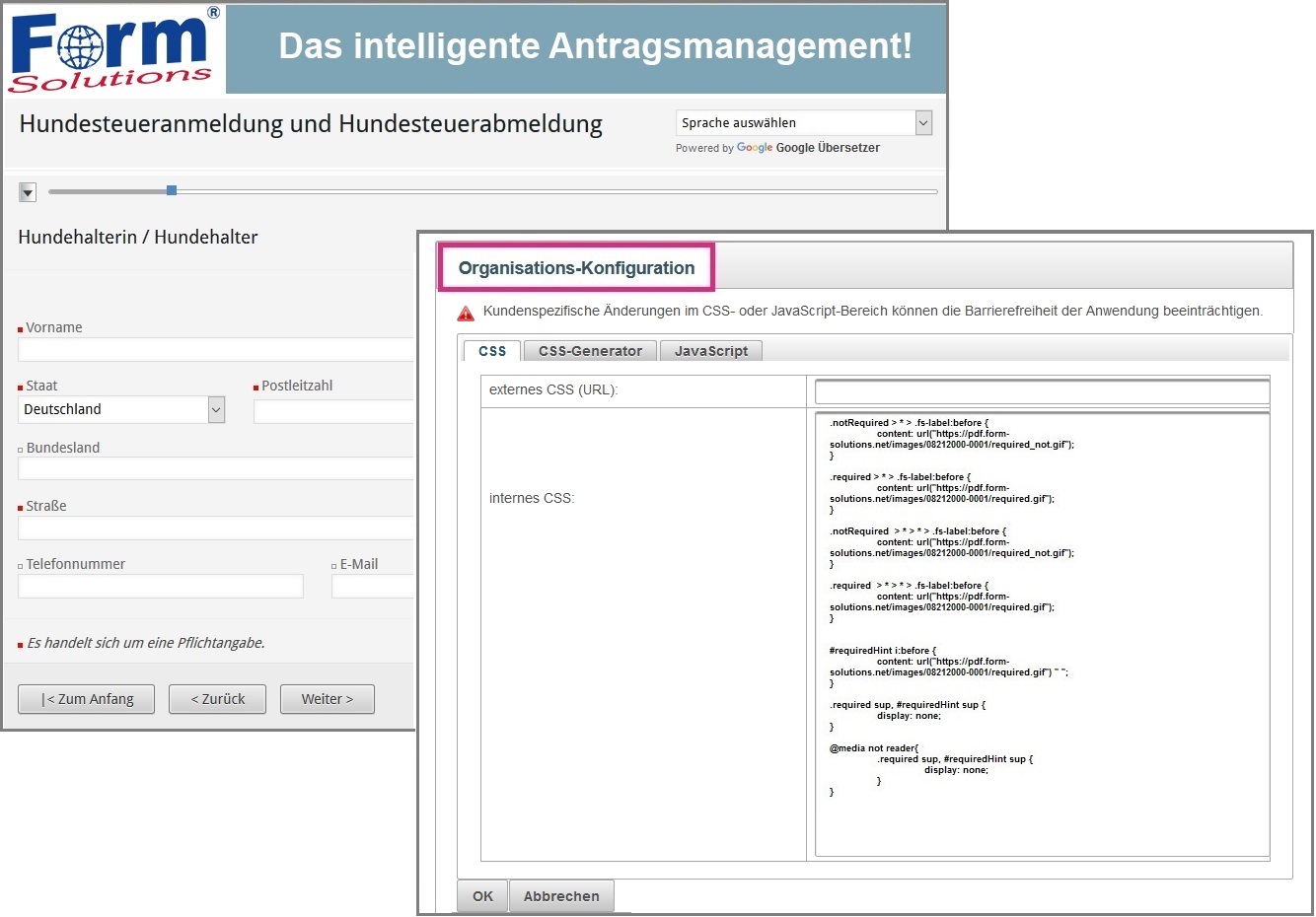Open the CSS-Generator tab
The height and width of the screenshot is (917, 1316).
click(590, 351)
